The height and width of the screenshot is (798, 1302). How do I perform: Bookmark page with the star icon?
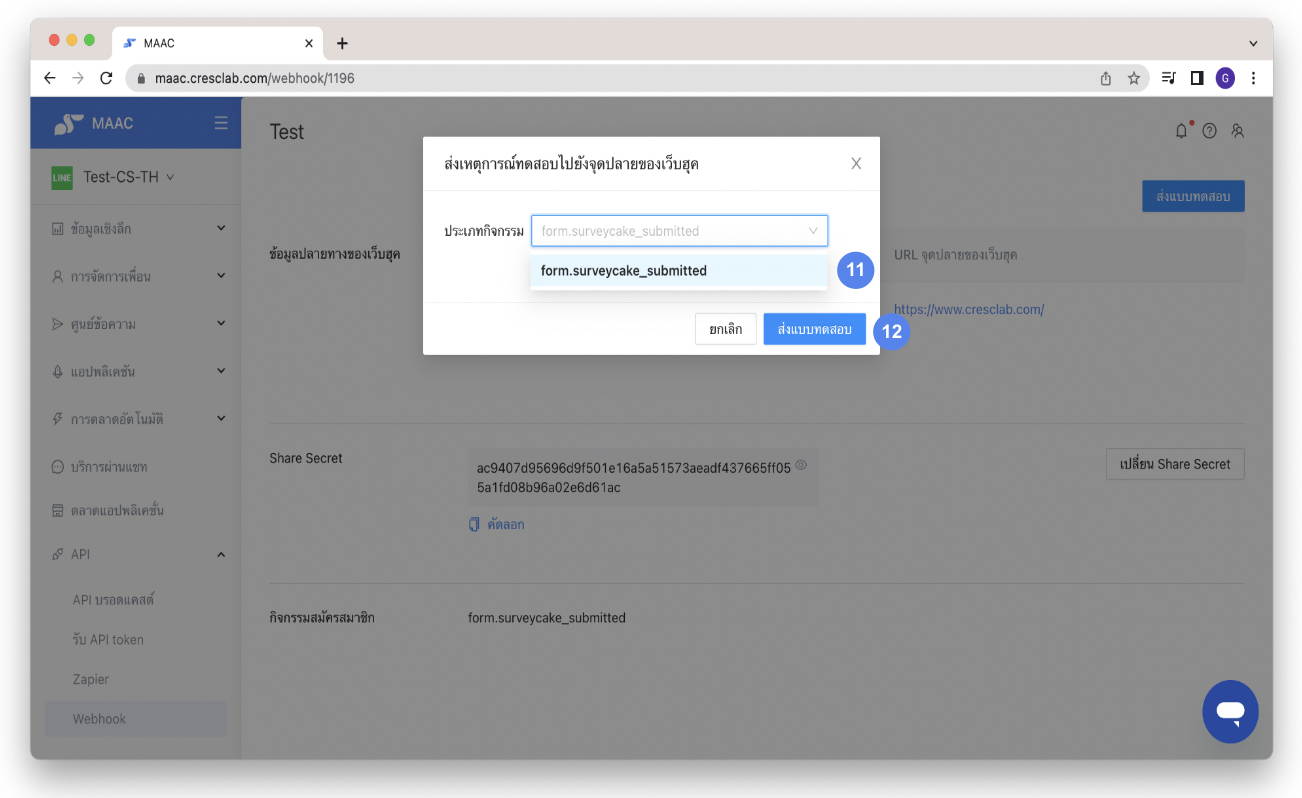1134,78
